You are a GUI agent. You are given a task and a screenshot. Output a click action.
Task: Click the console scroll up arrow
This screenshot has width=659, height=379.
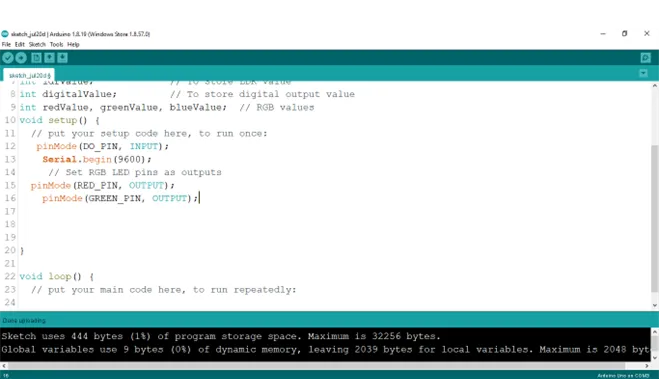[x=654, y=332]
